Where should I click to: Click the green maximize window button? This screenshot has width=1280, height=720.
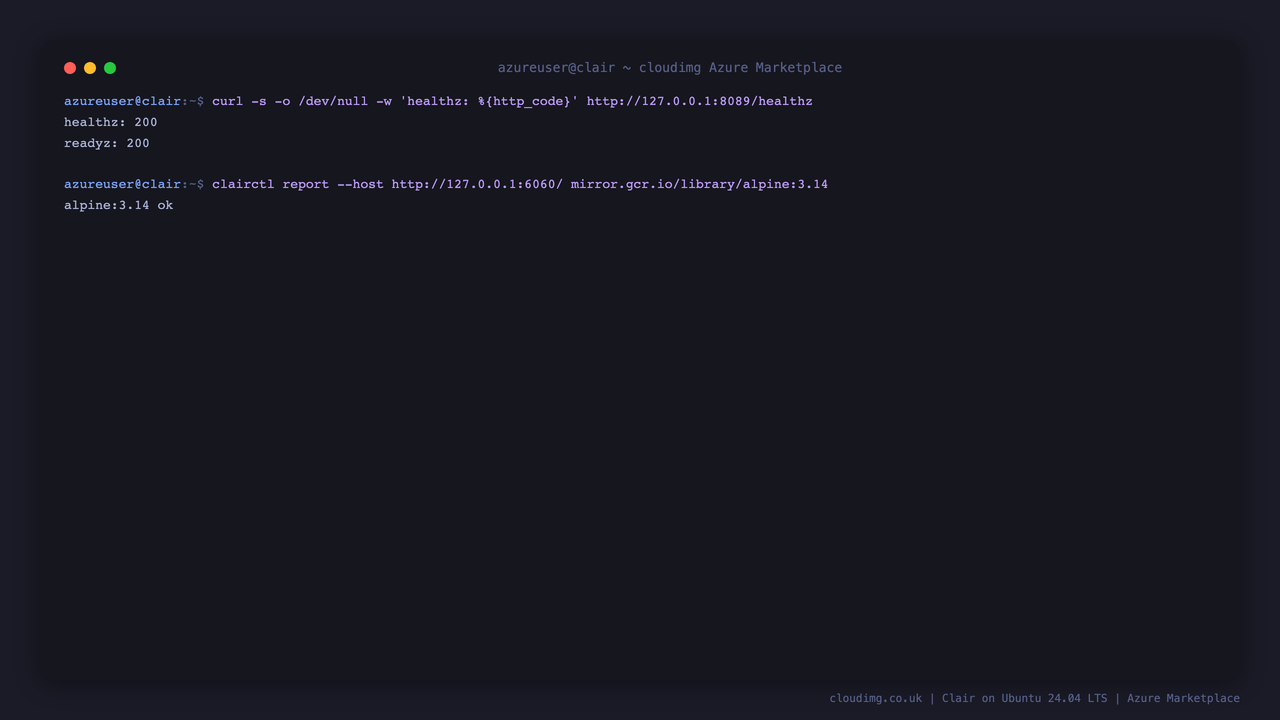110,68
